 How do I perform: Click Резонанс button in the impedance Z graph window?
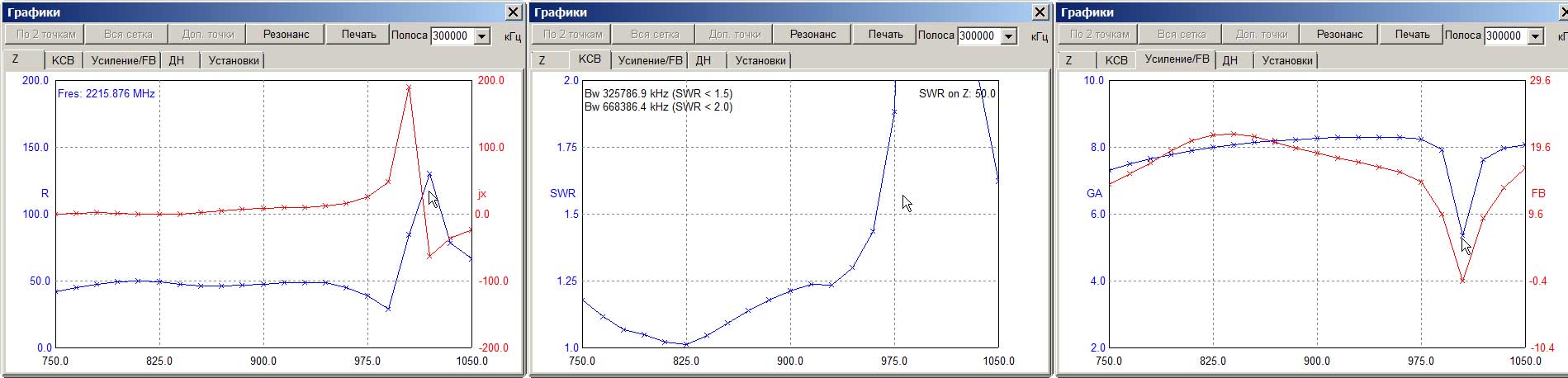(x=286, y=35)
